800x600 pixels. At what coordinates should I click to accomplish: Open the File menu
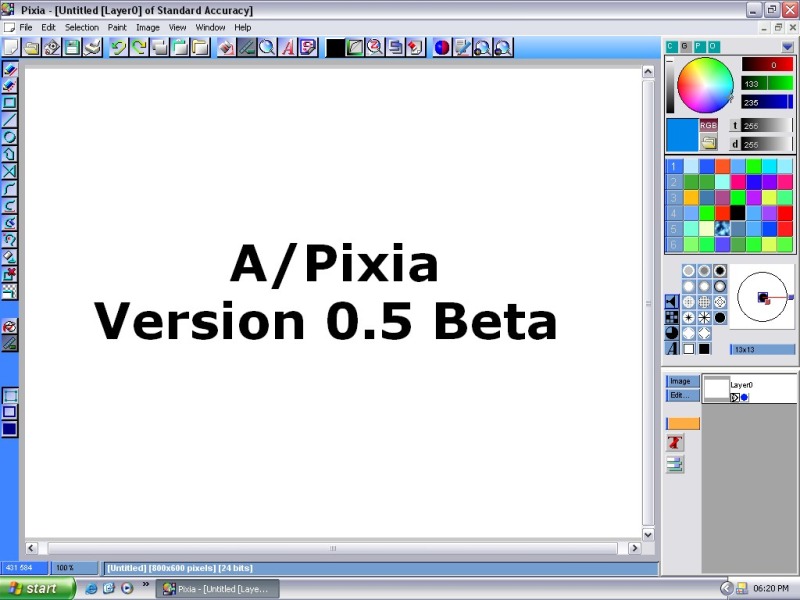[x=26, y=28]
